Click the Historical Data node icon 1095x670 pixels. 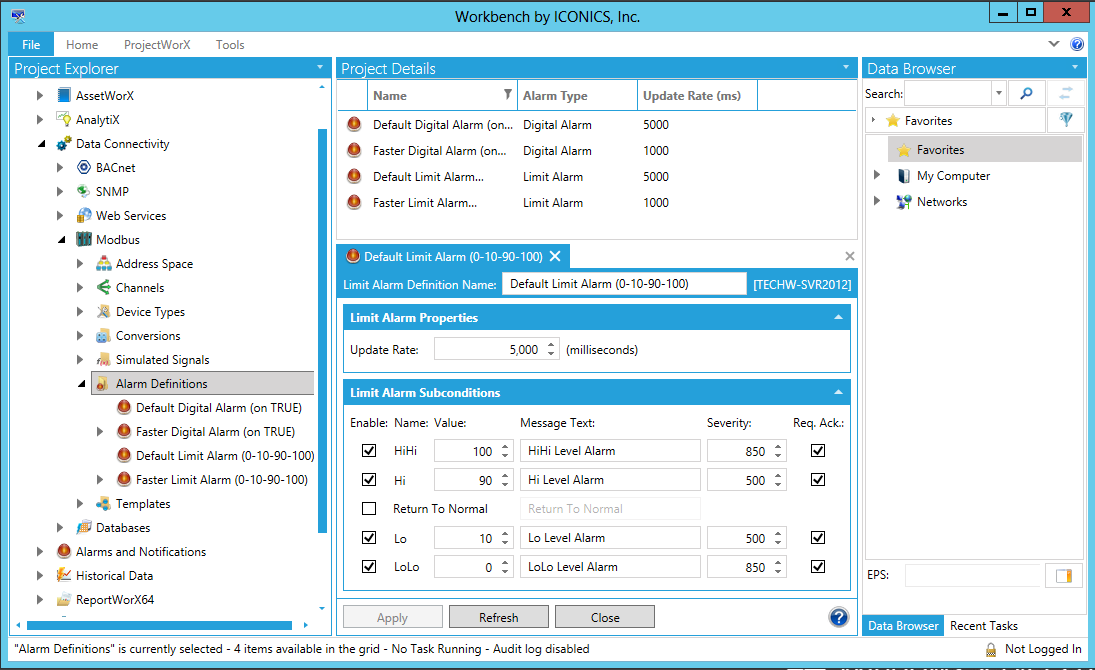click(x=64, y=576)
